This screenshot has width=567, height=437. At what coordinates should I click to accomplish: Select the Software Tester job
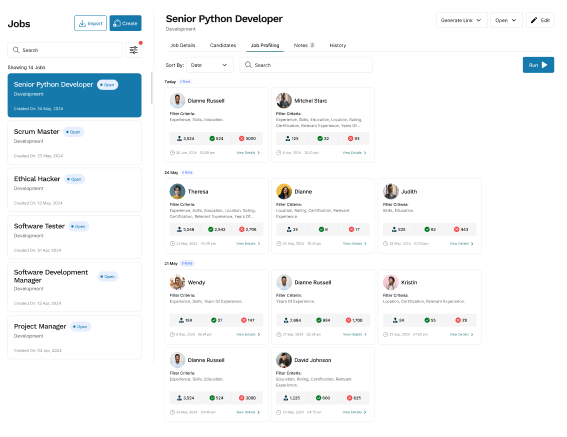[x=74, y=237]
